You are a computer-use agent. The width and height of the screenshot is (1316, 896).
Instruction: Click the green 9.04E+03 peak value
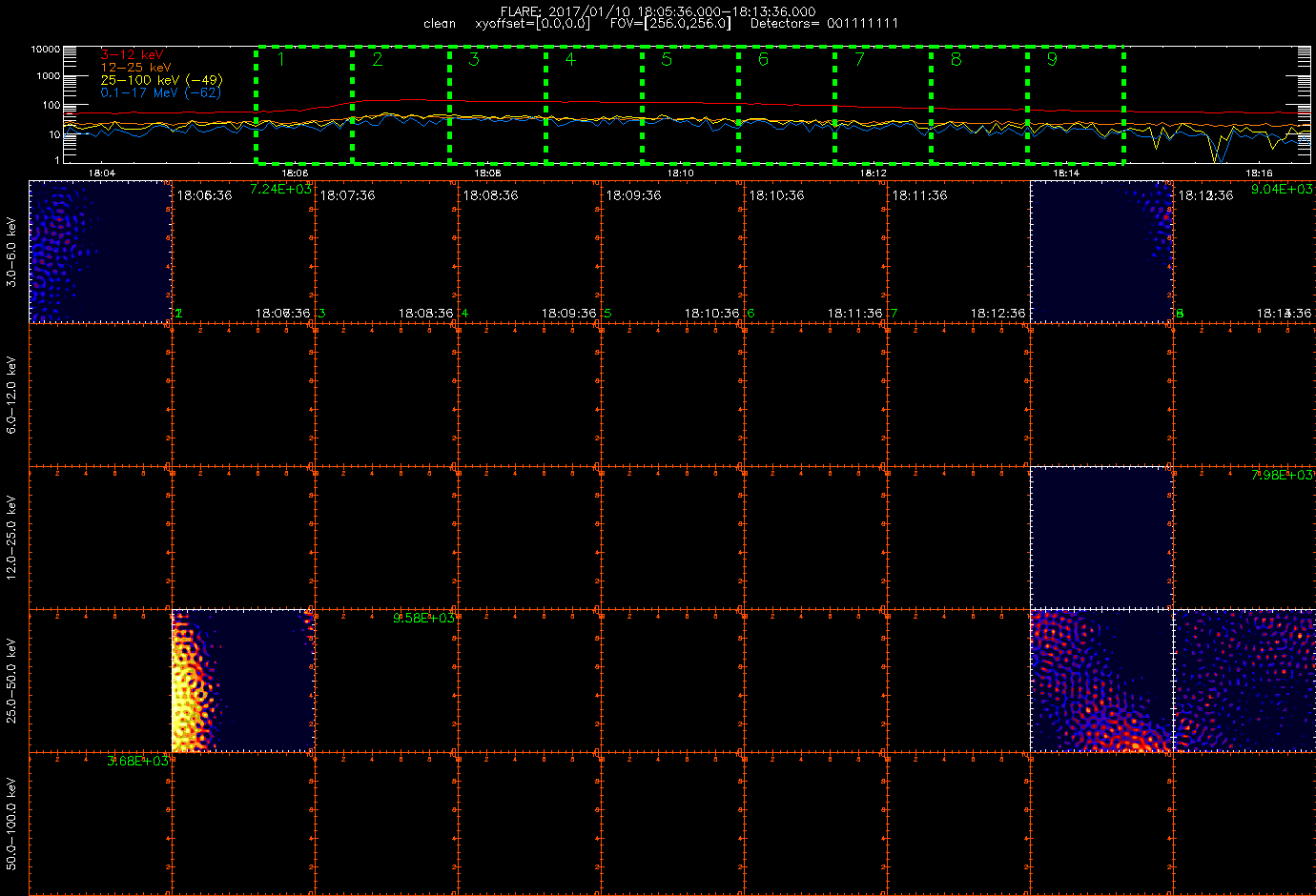[x=1282, y=190]
